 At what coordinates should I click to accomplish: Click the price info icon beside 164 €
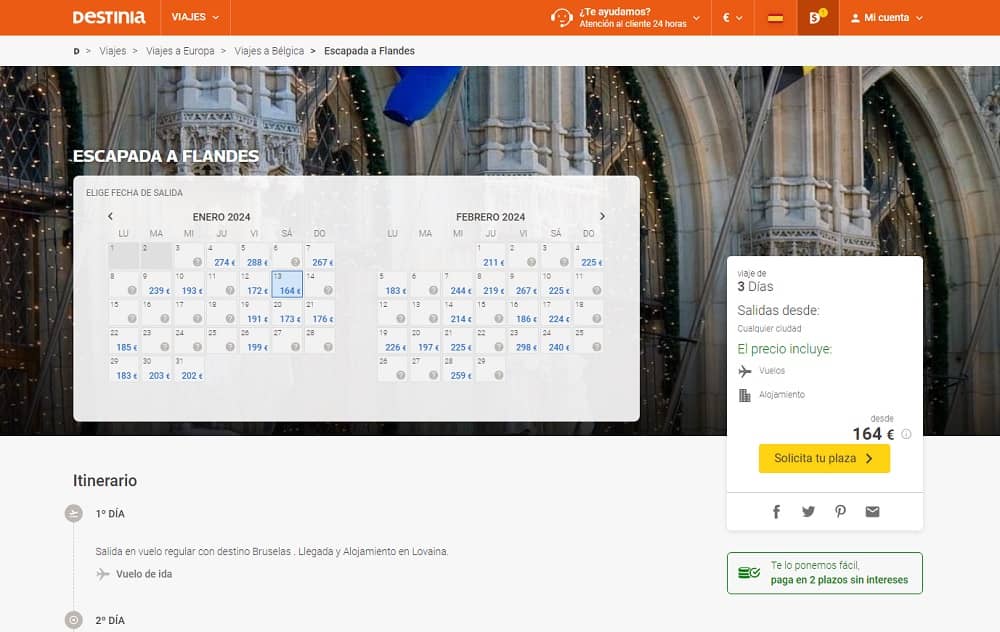point(906,434)
